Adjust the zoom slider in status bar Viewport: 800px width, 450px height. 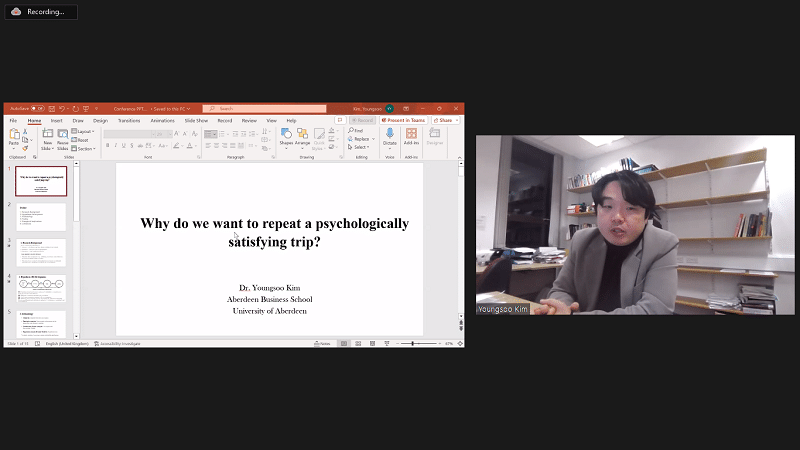pos(413,343)
